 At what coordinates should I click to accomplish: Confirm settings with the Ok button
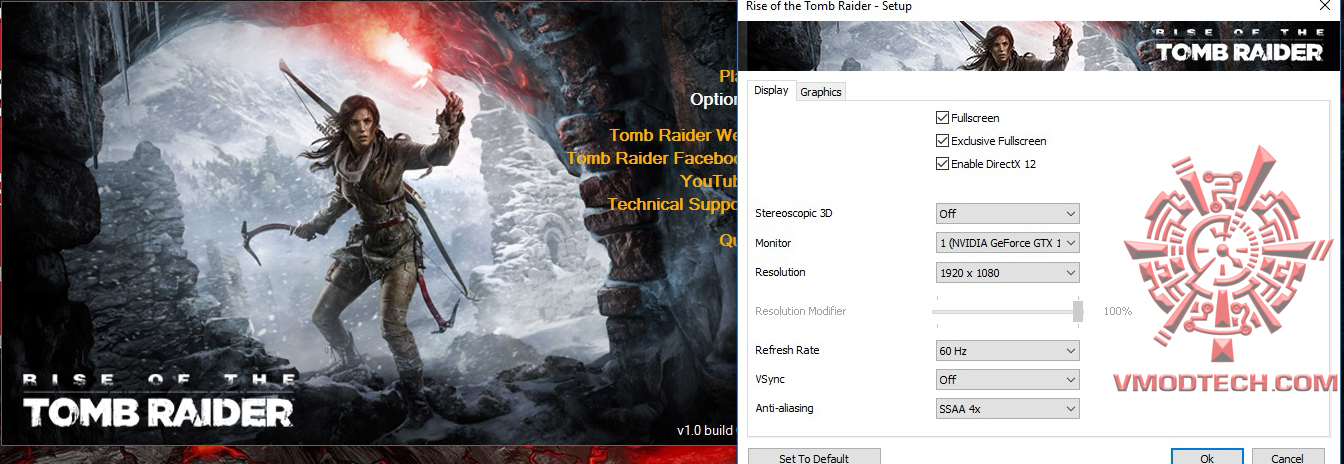[1207, 458]
